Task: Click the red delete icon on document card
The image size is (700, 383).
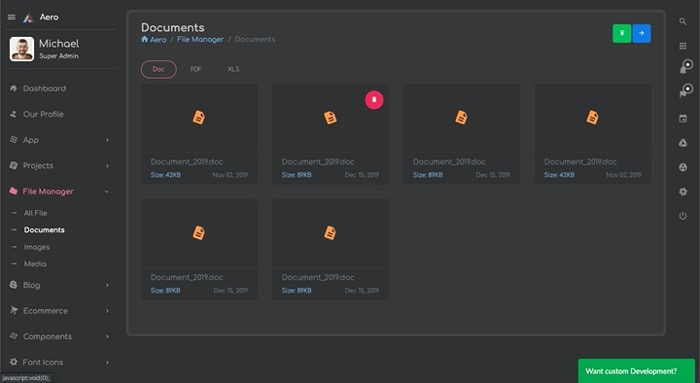Action: tap(374, 100)
